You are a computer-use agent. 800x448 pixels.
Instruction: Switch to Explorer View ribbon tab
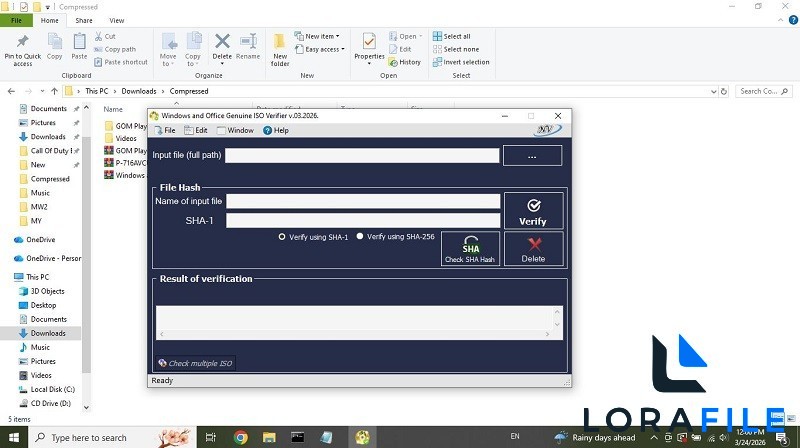point(116,20)
